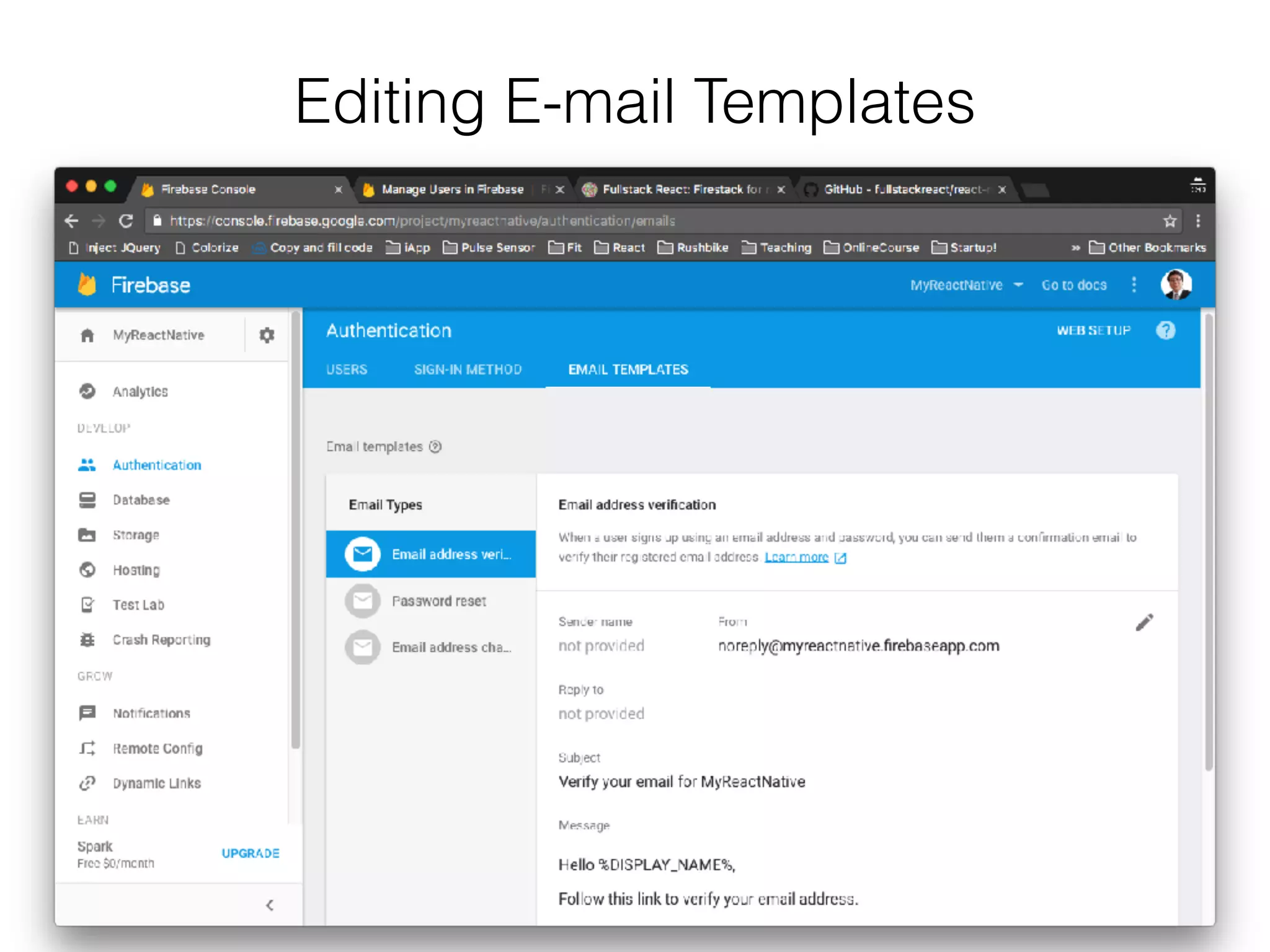Open the Teaching bookmarks folder
This screenshot has height=952, width=1270.
[776, 248]
